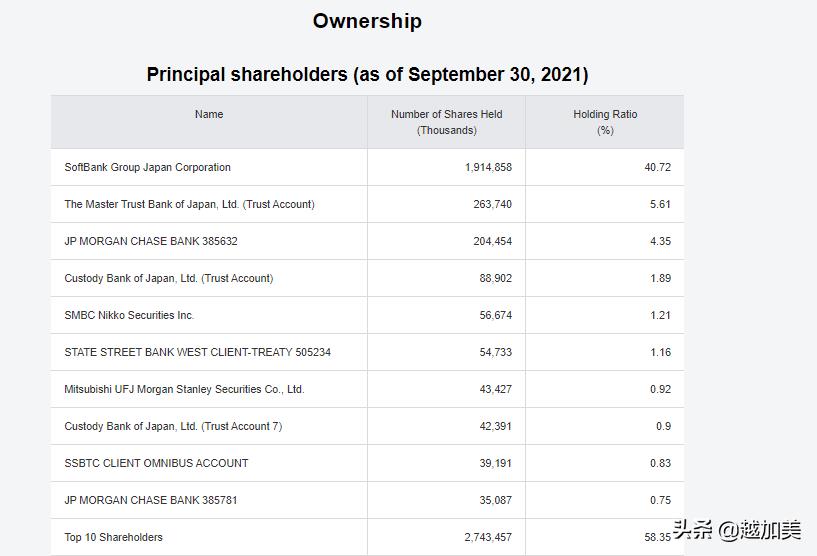Click STATE STREET BANK WEST CLIENT-TREATY 505234
The height and width of the screenshot is (556, 817).
pos(197,353)
